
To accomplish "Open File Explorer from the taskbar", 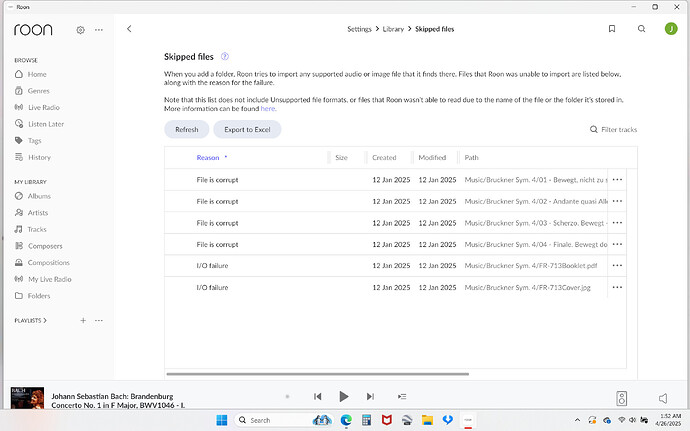I will (x=427, y=420).
